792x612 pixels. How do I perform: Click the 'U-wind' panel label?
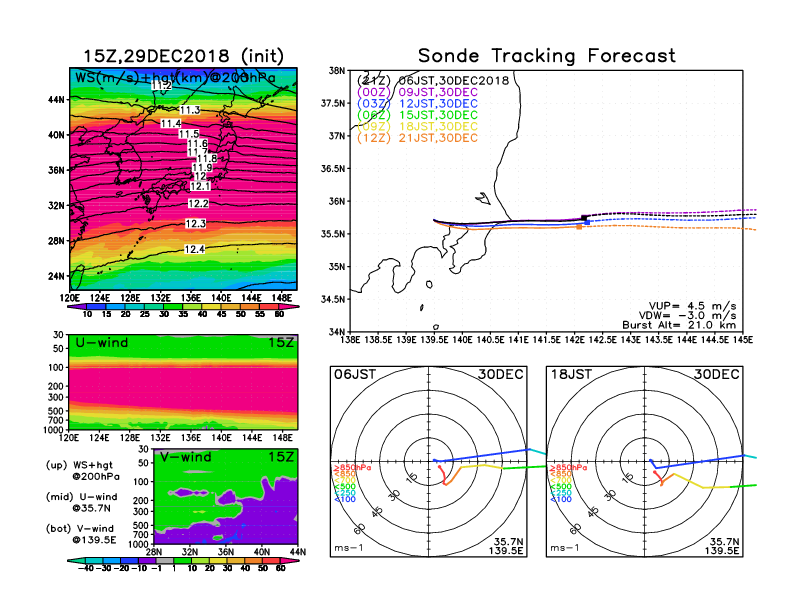pos(102,343)
